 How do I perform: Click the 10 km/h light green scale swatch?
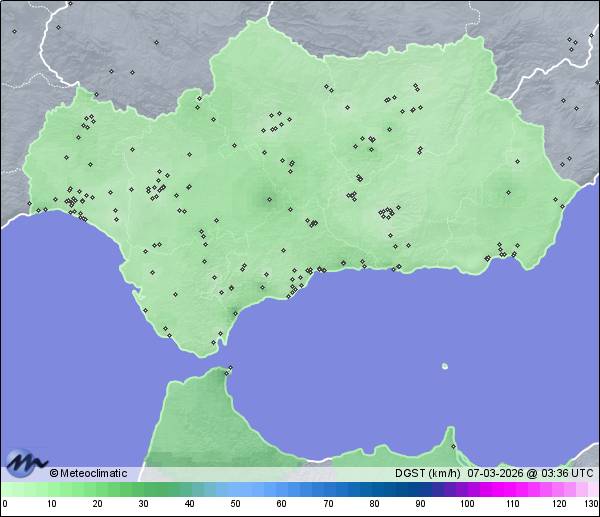tap(51, 489)
